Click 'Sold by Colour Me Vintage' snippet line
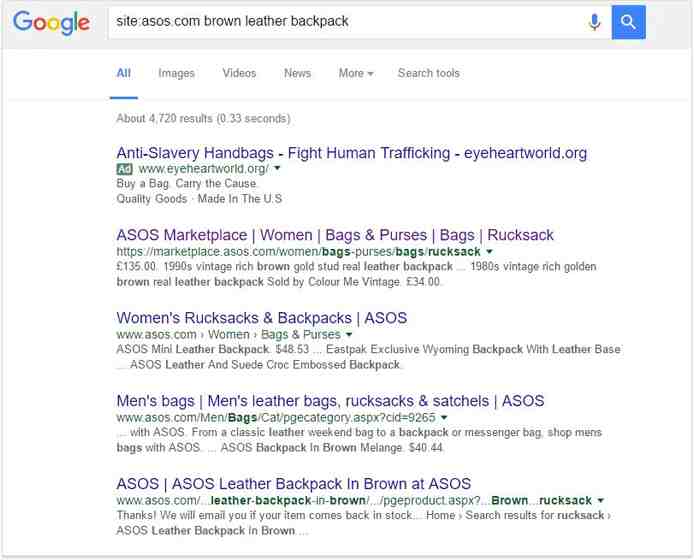The image size is (694, 560). point(333,282)
